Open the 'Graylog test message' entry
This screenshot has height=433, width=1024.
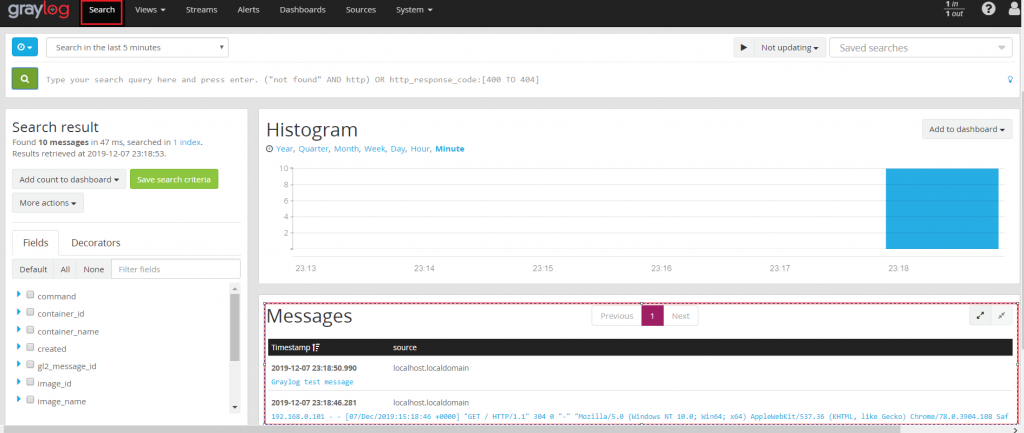312,381
